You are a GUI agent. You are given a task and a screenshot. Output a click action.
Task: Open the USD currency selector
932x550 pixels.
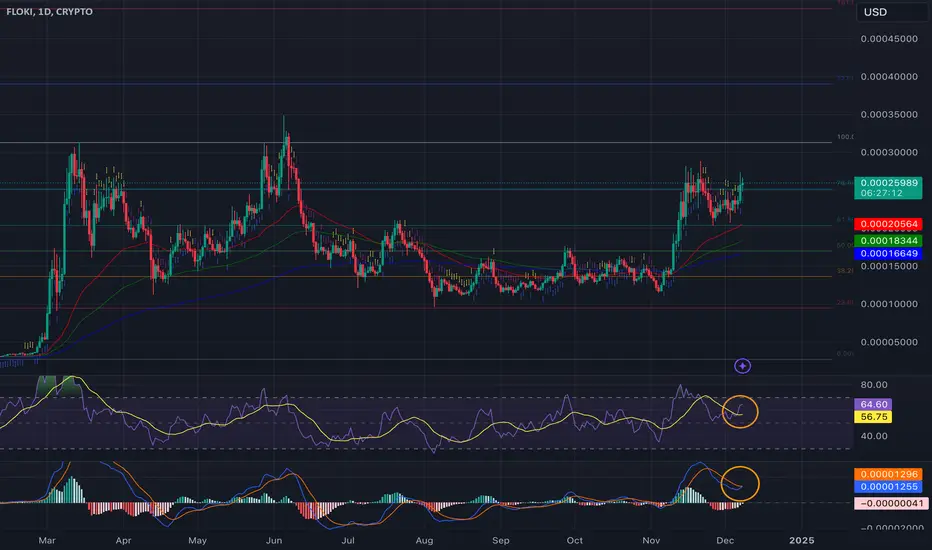click(892, 12)
